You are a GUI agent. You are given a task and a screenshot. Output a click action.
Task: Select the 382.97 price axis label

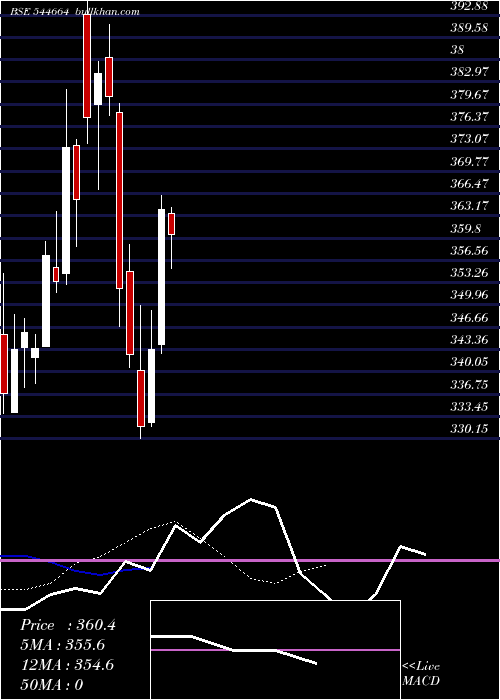click(469, 72)
